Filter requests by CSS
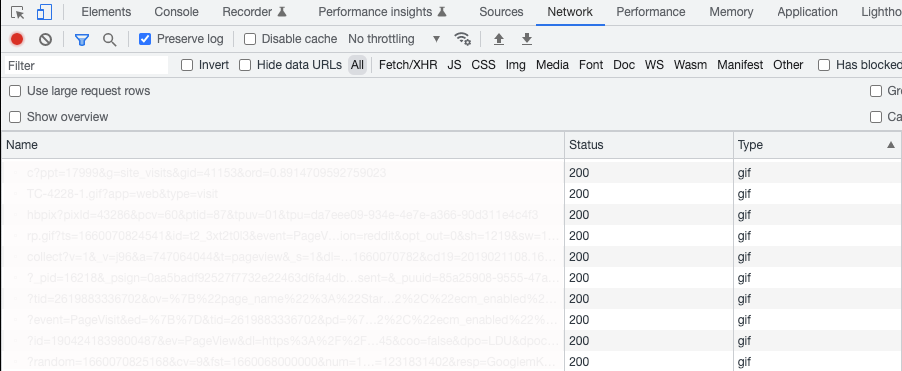The width and height of the screenshot is (902, 371). [x=483, y=65]
